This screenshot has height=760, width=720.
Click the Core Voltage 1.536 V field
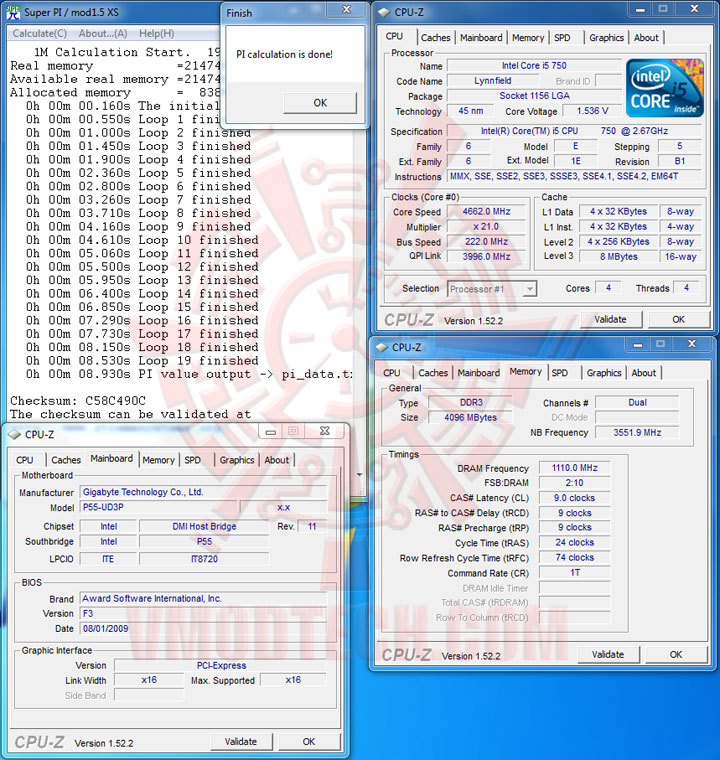coord(592,111)
